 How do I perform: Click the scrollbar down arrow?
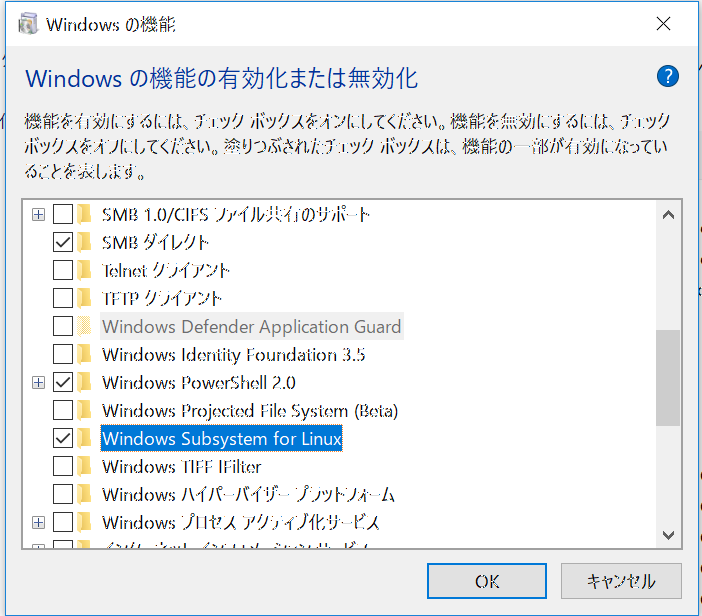[668, 535]
